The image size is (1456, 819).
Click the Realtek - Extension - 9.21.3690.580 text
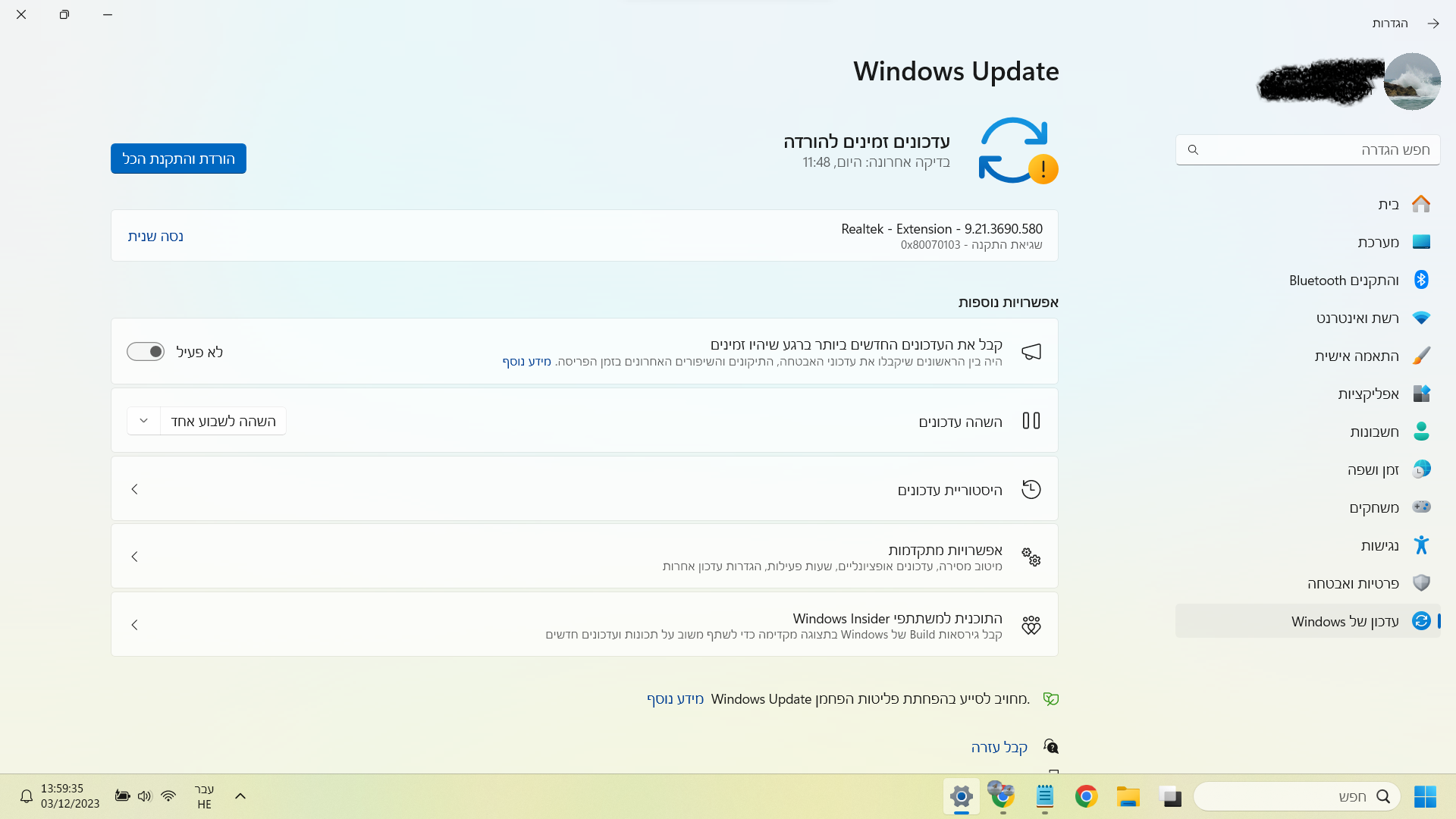pyautogui.click(x=942, y=229)
